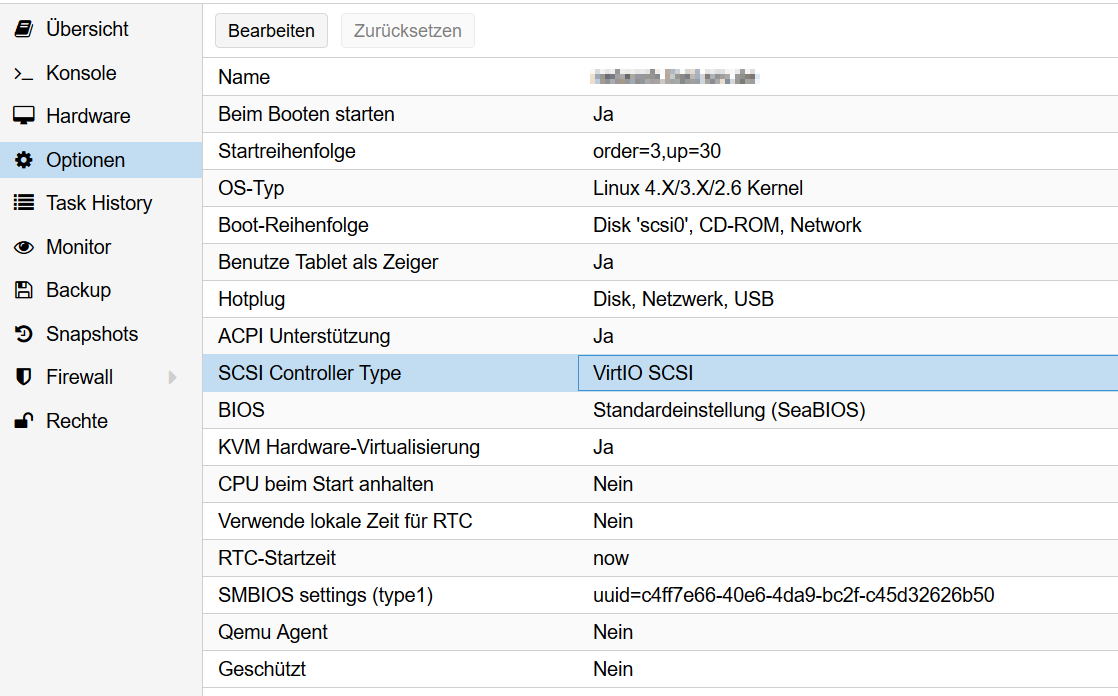Click the Hardware monitor icon

pyautogui.click(x=24, y=116)
